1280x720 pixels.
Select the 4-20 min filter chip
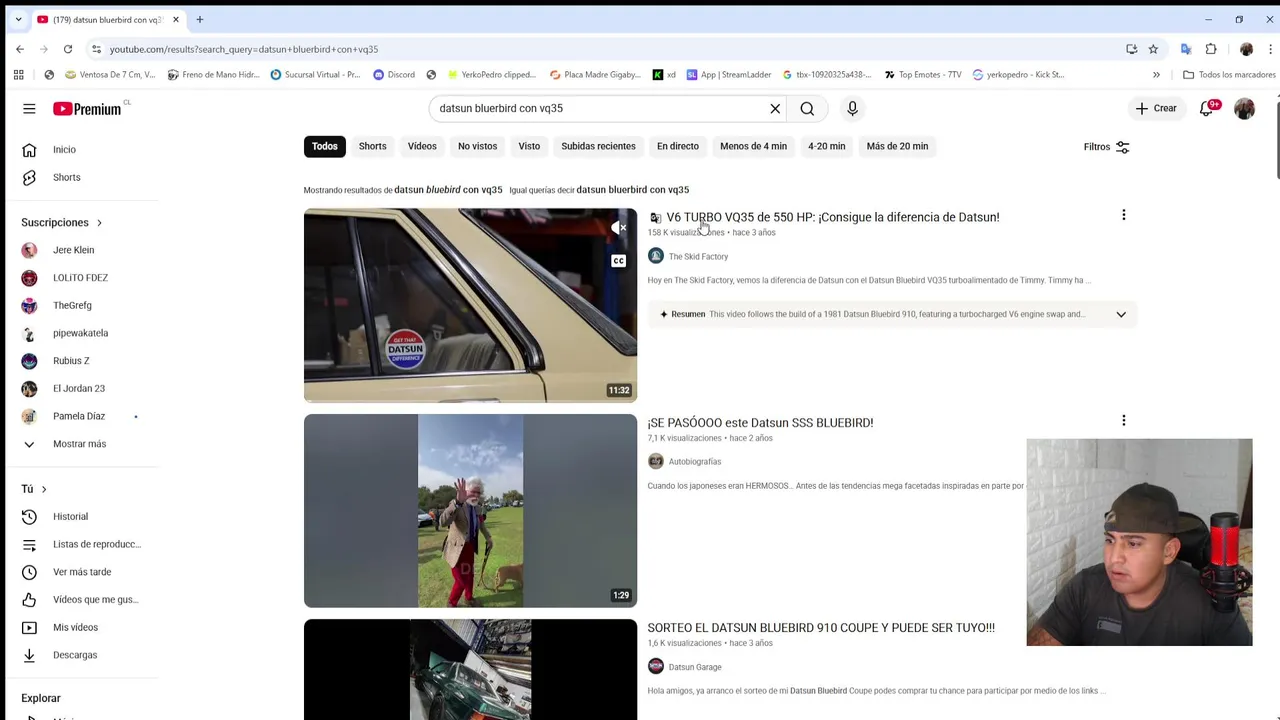click(826, 146)
